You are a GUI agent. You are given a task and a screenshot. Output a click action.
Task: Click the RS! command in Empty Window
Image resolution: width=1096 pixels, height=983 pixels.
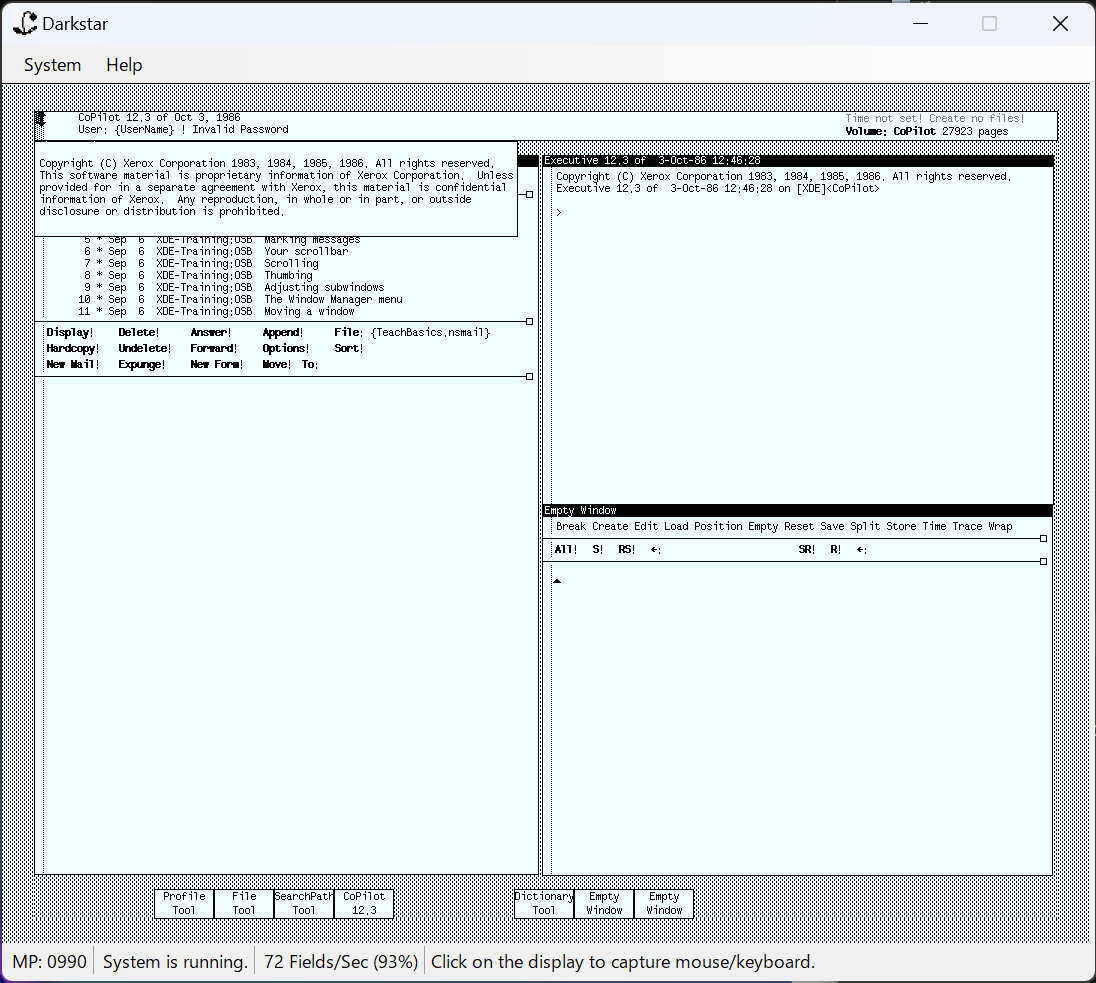626,550
